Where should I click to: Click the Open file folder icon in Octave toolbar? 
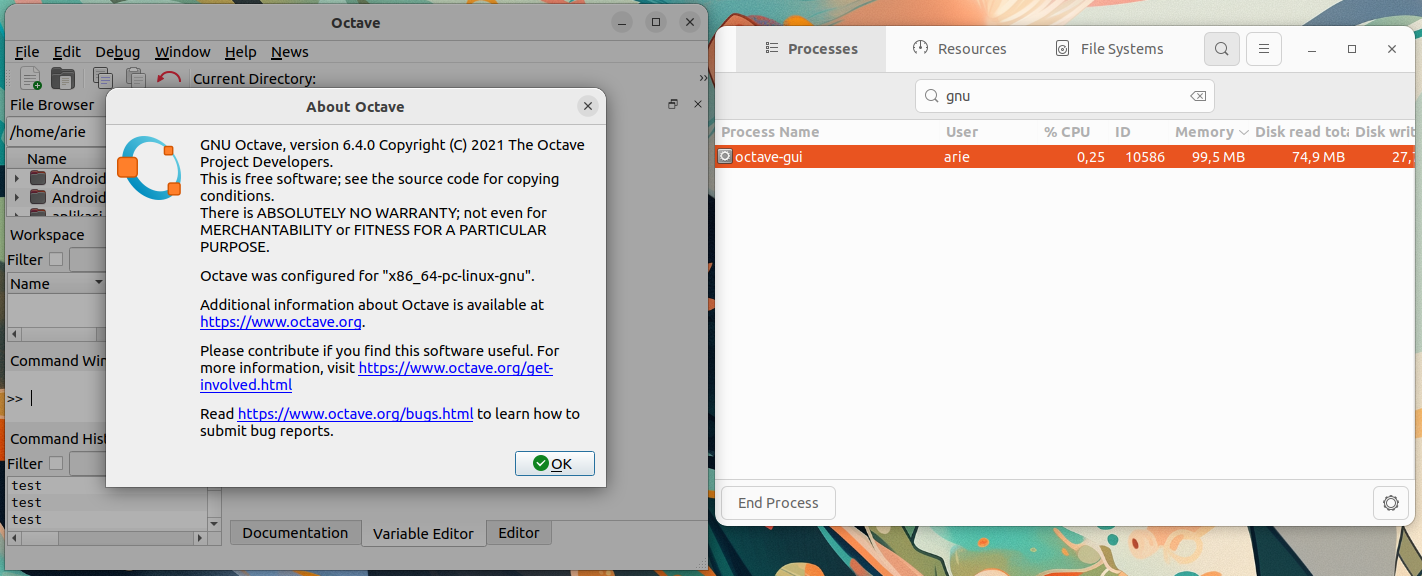(x=63, y=78)
